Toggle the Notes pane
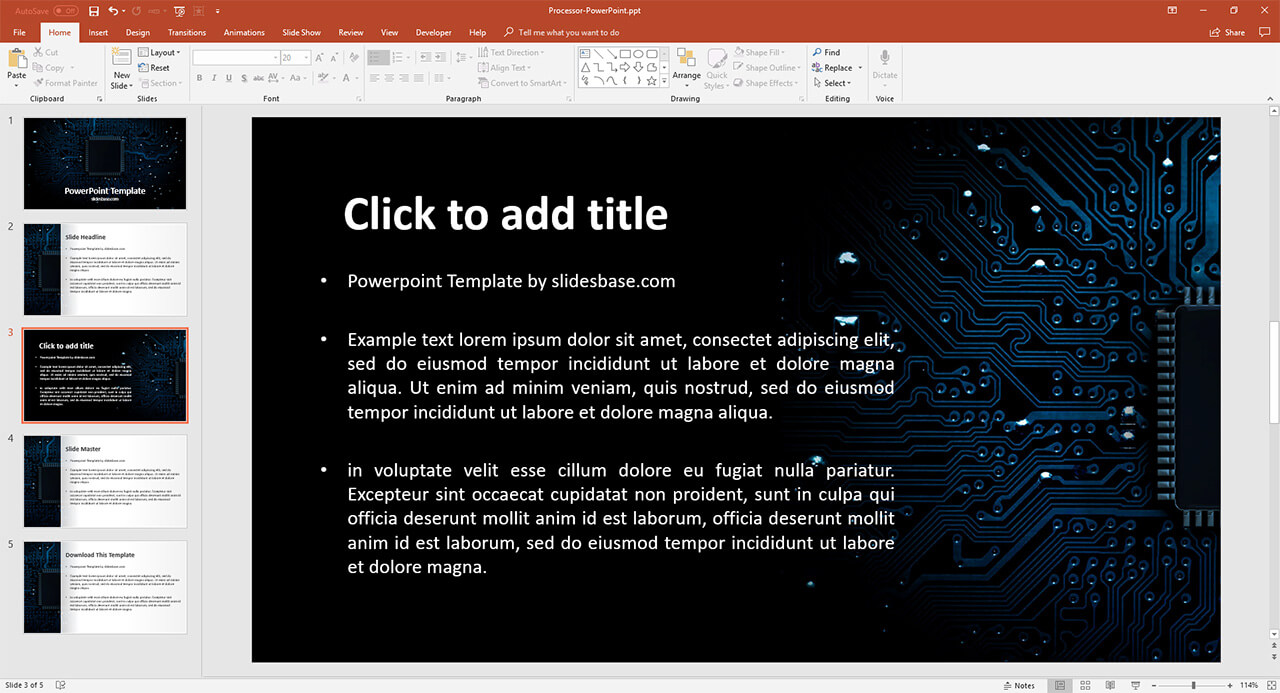This screenshot has height=693, width=1280. [x=1018, y=685]
